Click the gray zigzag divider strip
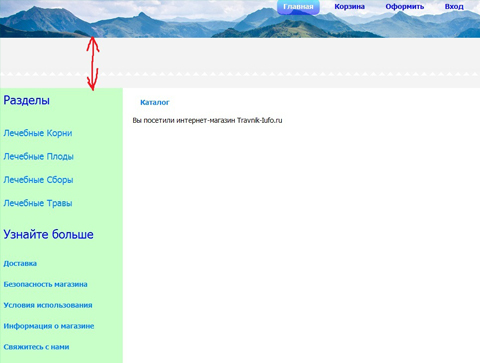Viewport: 480px width, 363px height. 240,74
